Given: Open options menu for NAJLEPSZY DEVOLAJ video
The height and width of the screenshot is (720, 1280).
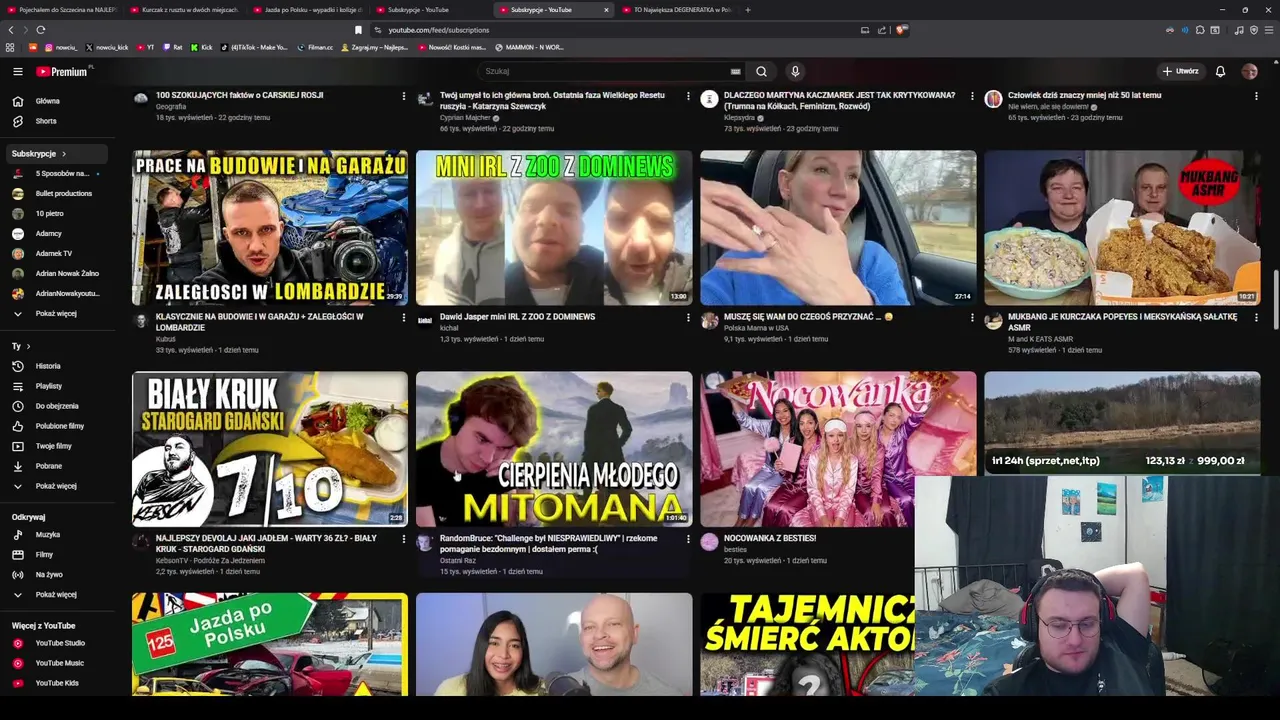Looking at the screenshot, I should pyautogui.click(x=404, y=539).
